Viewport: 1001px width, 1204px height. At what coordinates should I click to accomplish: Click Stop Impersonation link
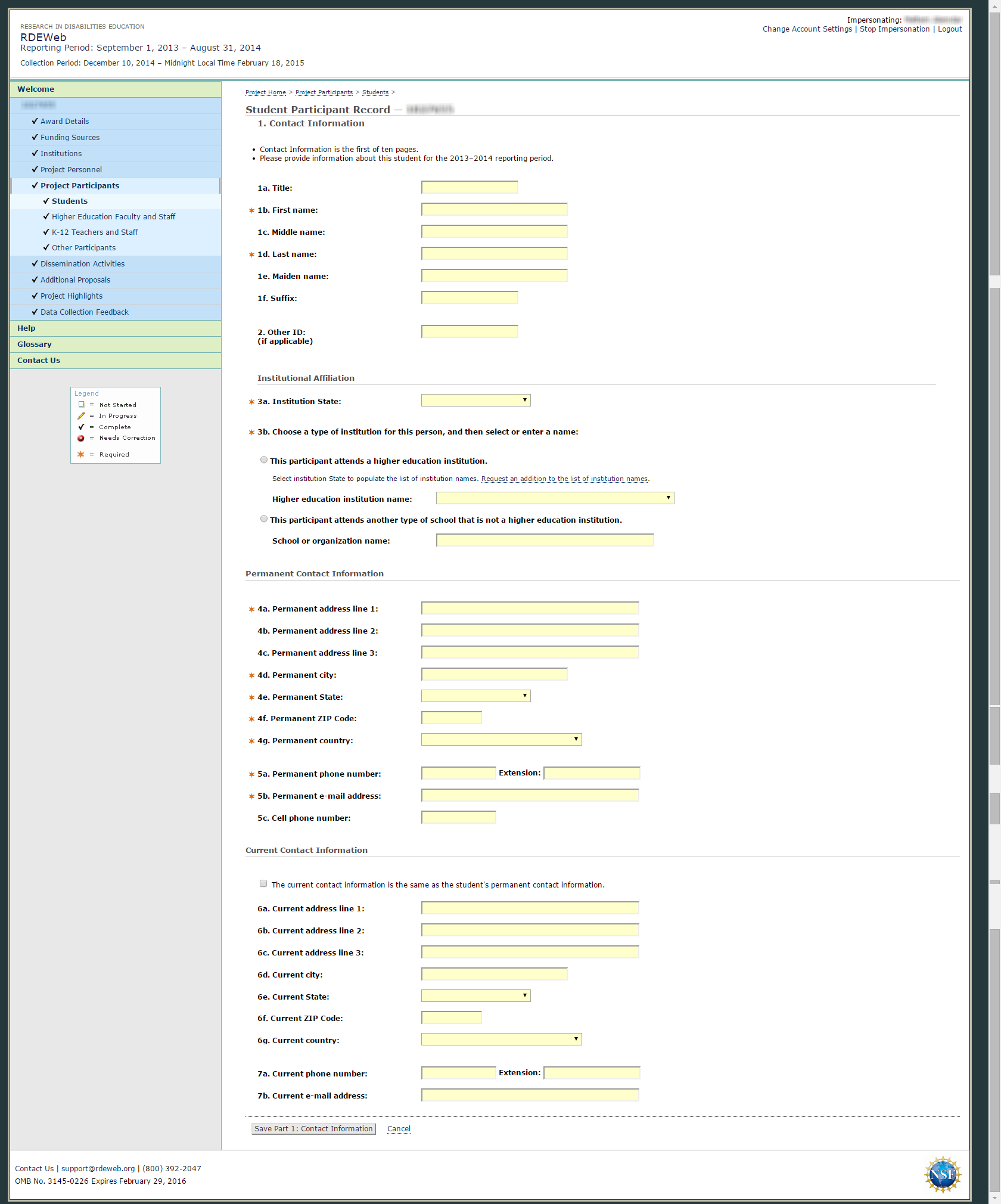[x=894, y=29]
